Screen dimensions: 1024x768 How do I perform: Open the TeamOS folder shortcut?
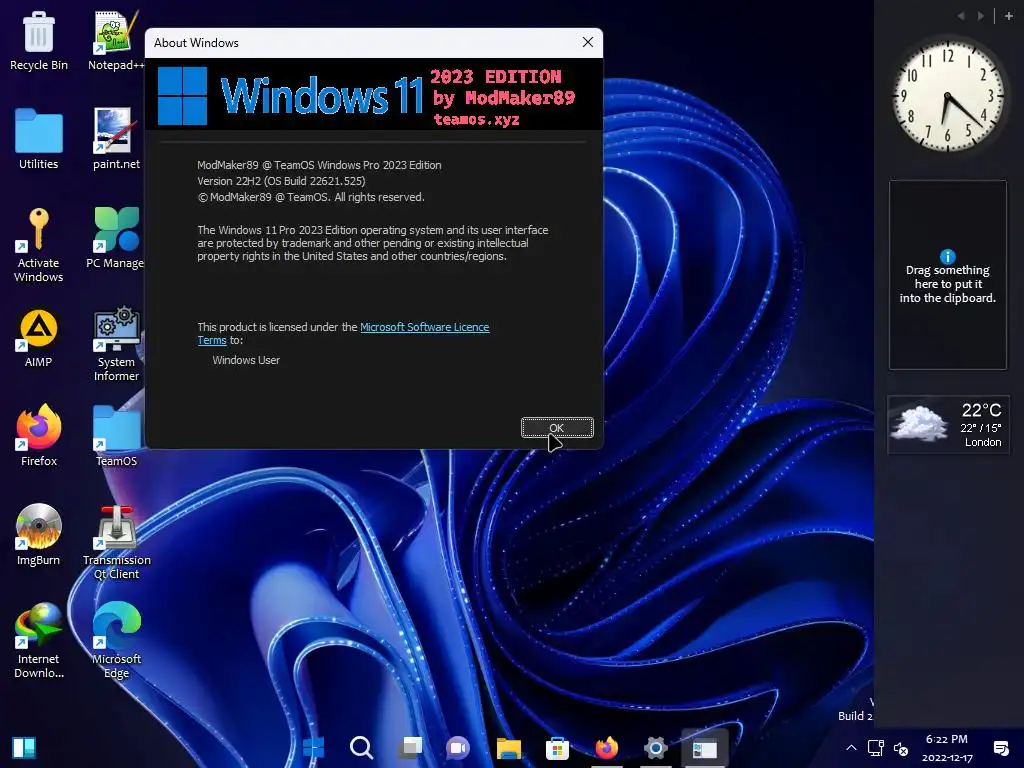(116, 435)
